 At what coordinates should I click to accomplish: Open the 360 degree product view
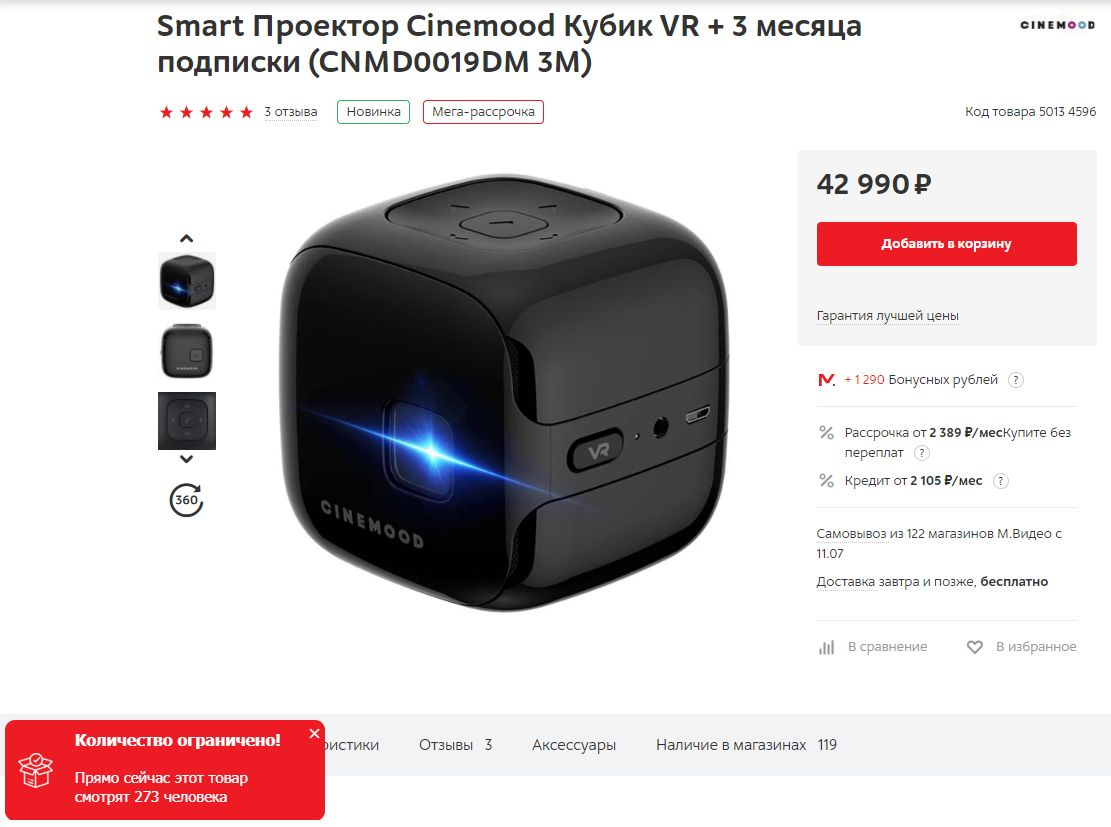[186, 500]
